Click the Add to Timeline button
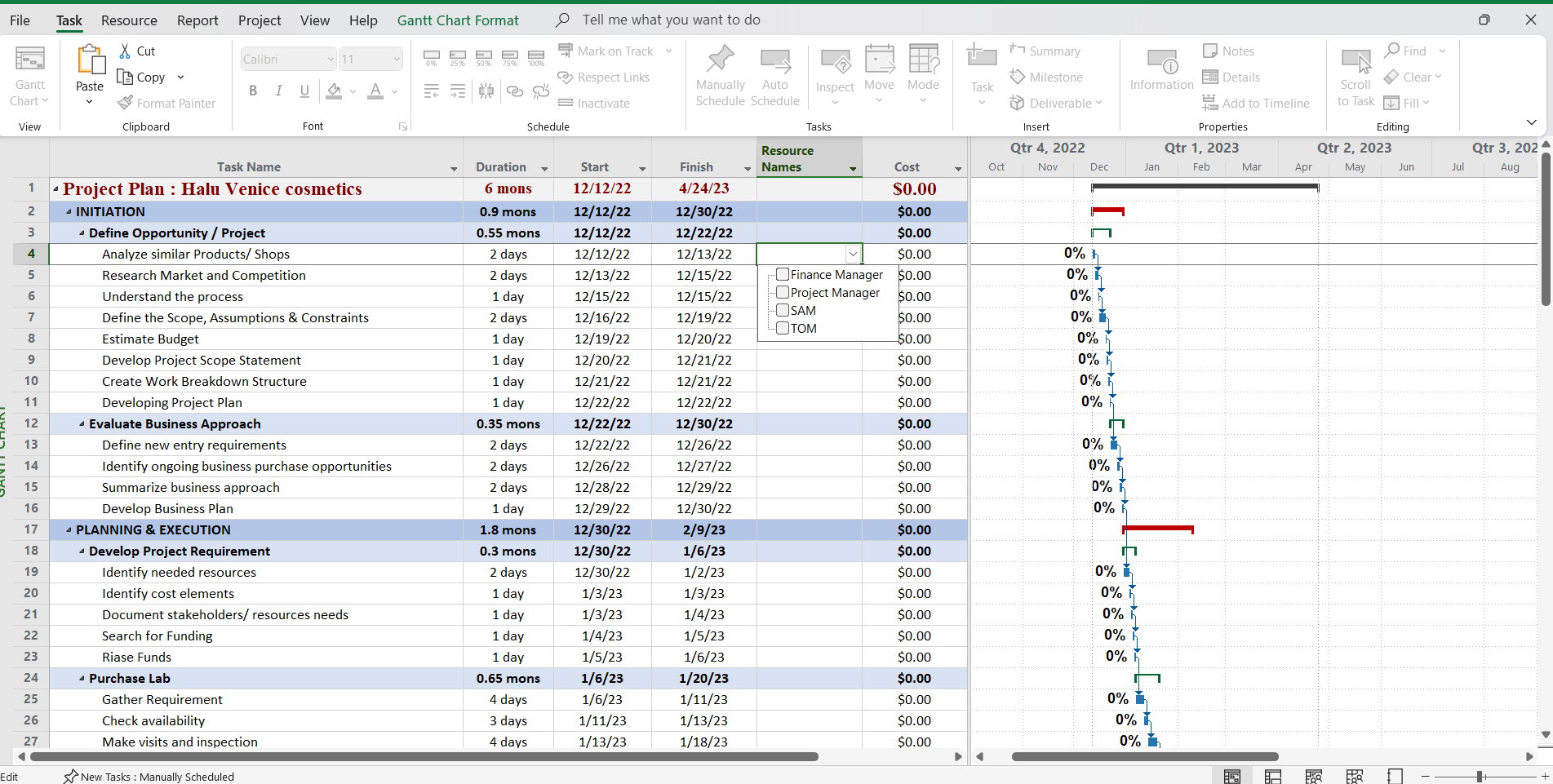Viewport: 1553px width, 784px height. coord(1255,104)
